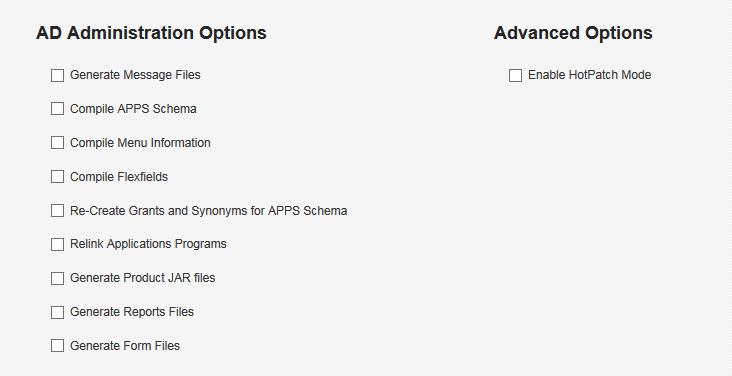This screenshot has height=376, width=732.
Task: Select the Re-Create Grants and Synonyms checkbox
Action: click(57, 211)
